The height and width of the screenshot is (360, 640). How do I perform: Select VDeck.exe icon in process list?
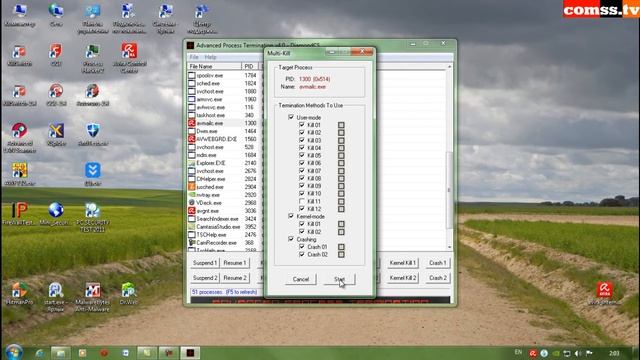(x=191, y=202)
